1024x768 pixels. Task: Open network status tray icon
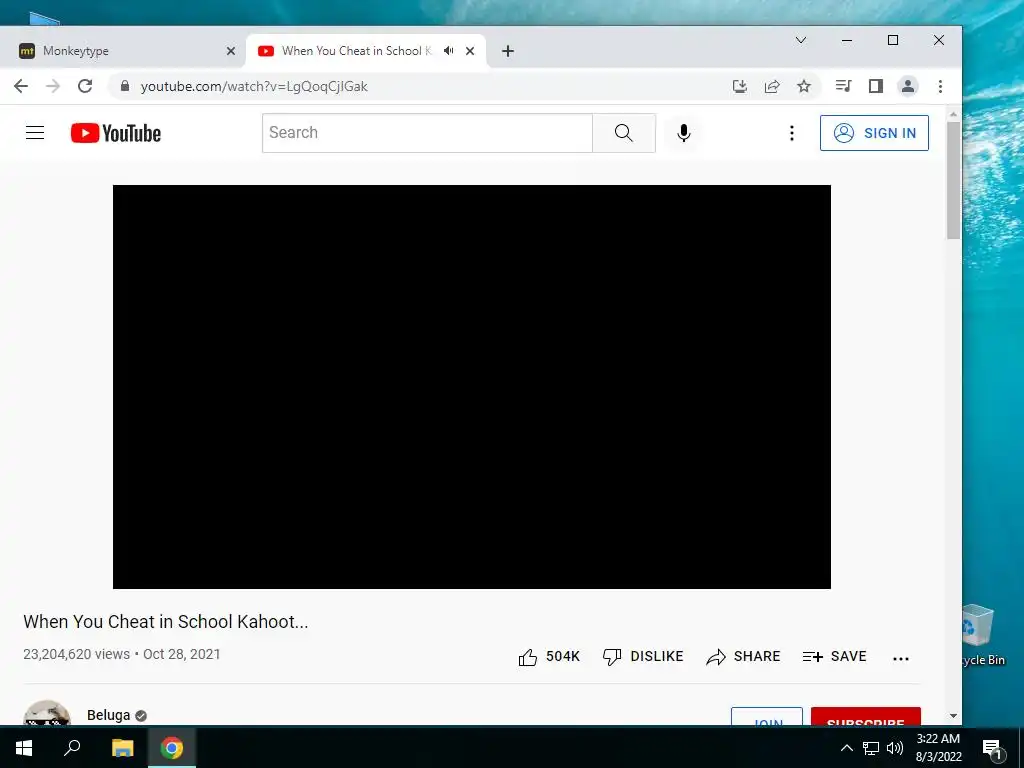coord(871,748)
